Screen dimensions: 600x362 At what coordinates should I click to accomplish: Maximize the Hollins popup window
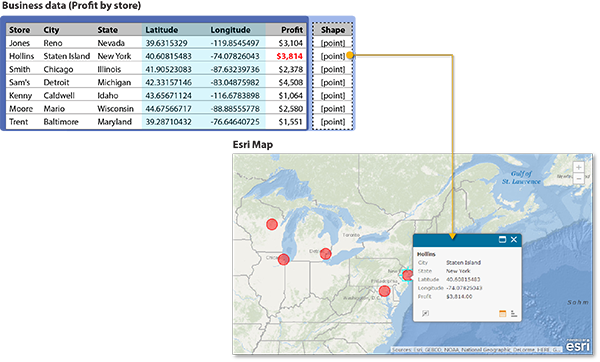(x=502, y=240)
